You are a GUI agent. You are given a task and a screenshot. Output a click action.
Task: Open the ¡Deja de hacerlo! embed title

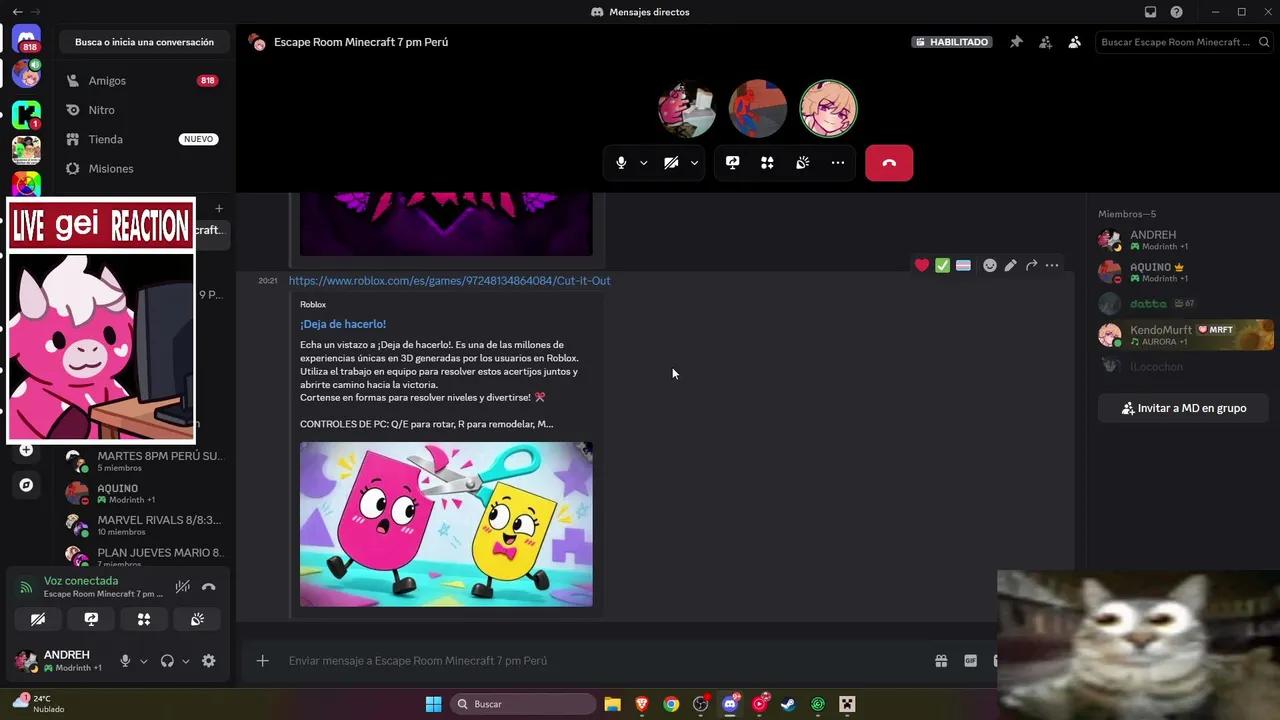point(343,324)
